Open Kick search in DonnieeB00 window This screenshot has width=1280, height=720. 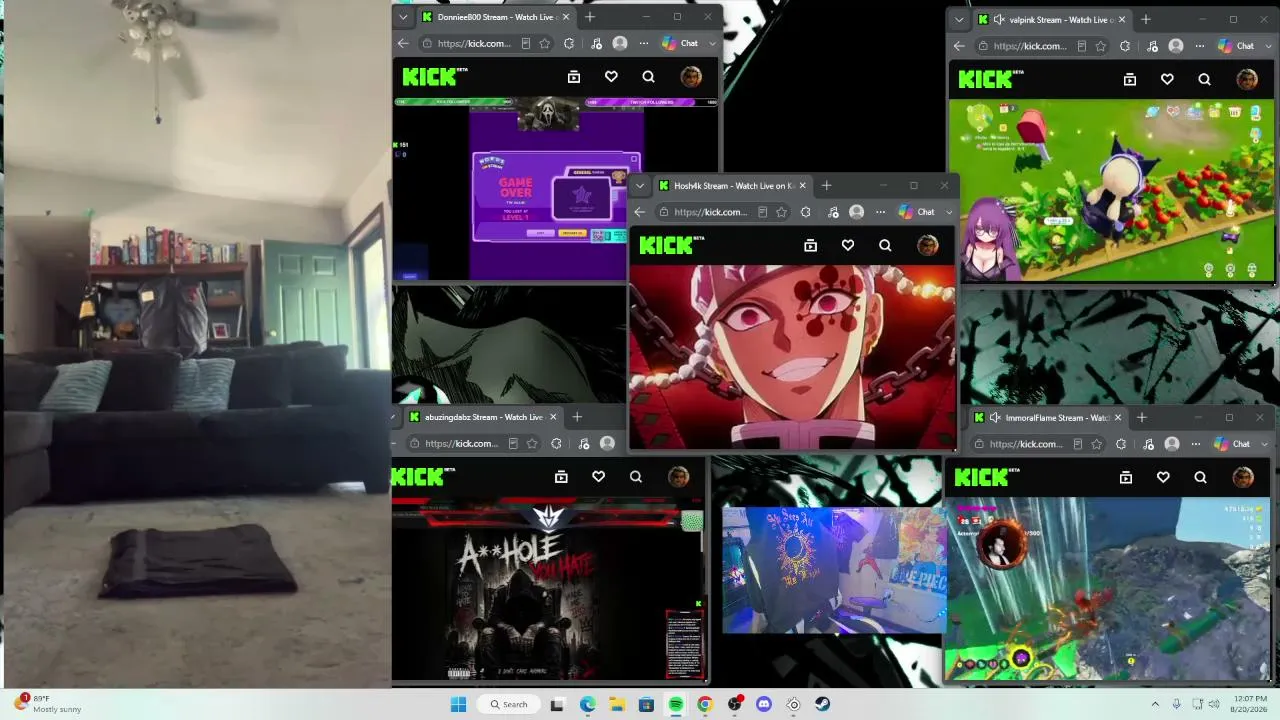[648, 77]
